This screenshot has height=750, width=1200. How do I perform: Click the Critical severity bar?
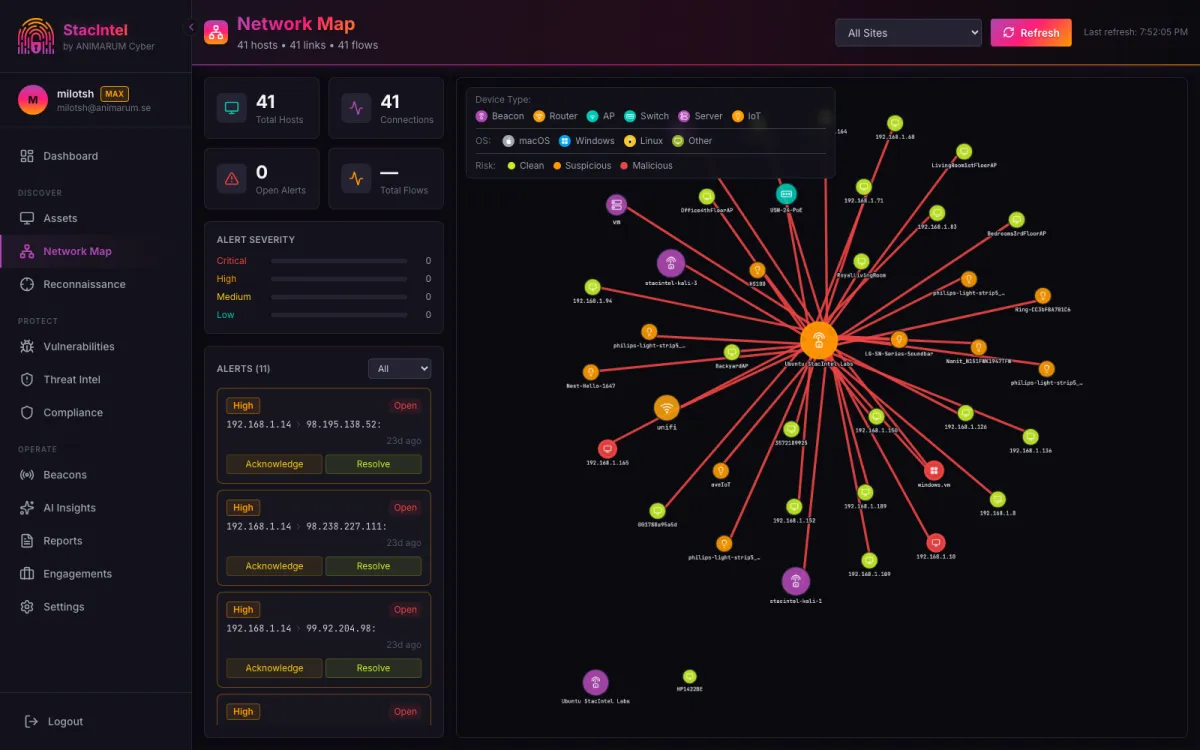339,261
